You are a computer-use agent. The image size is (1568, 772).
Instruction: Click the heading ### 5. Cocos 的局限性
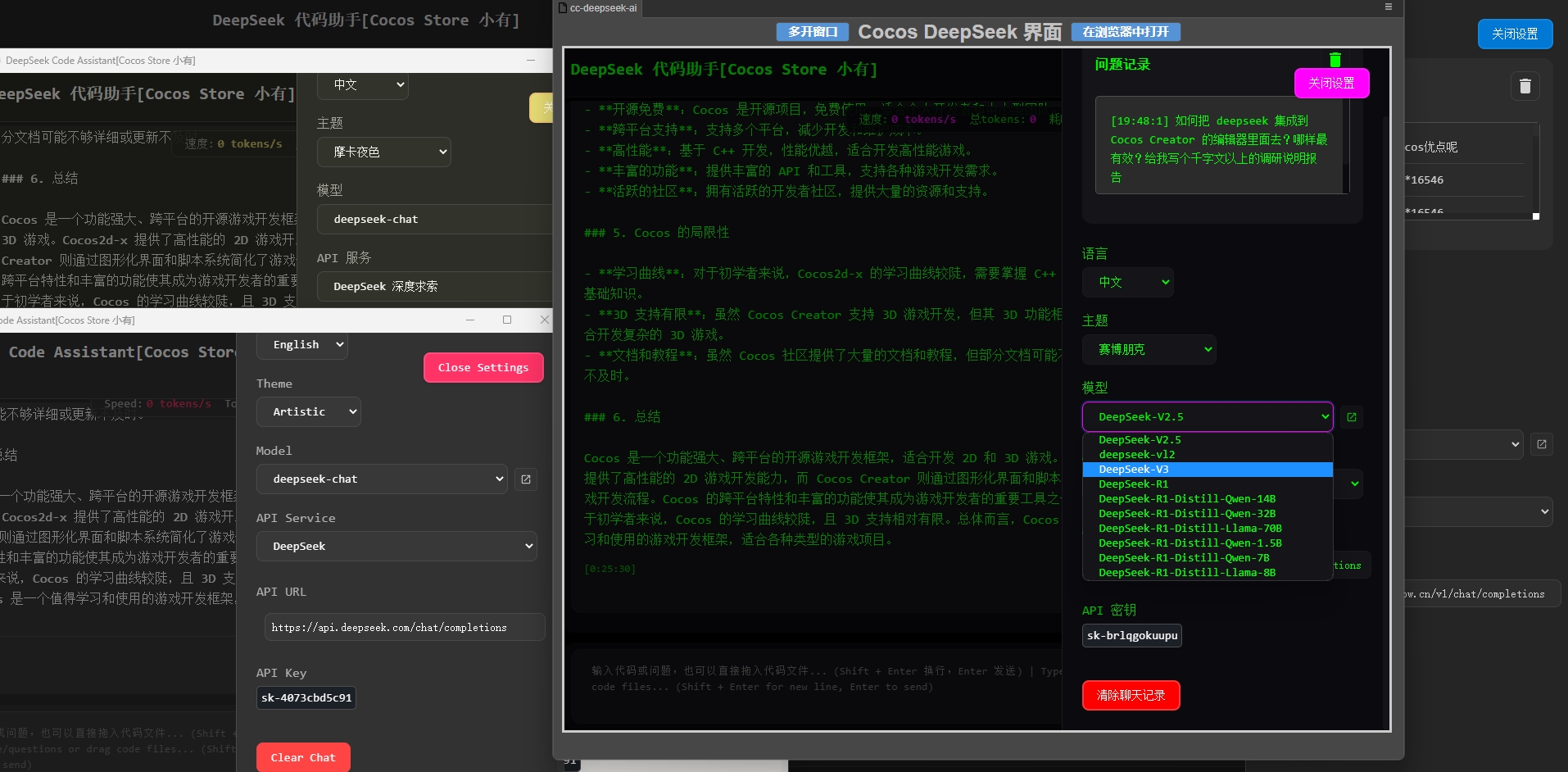point(656,233)
